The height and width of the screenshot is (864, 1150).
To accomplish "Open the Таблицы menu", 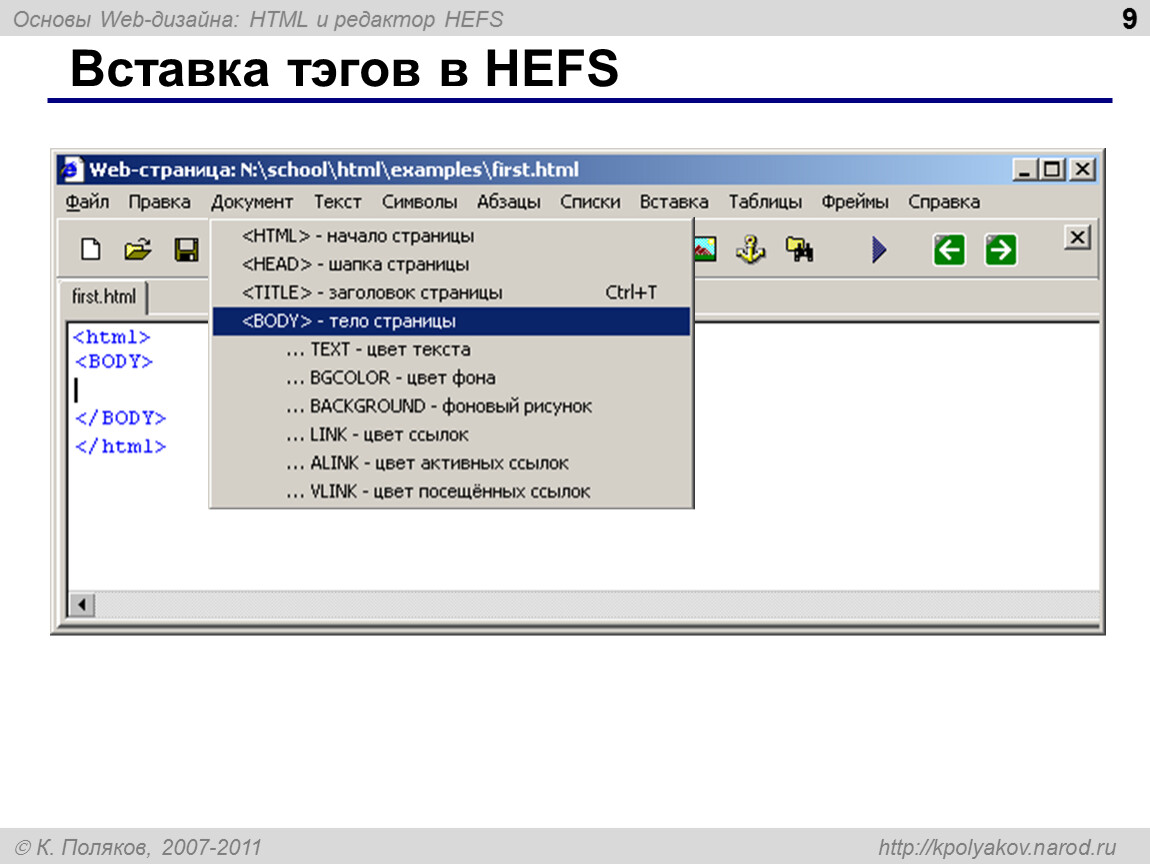I will 764,202.
